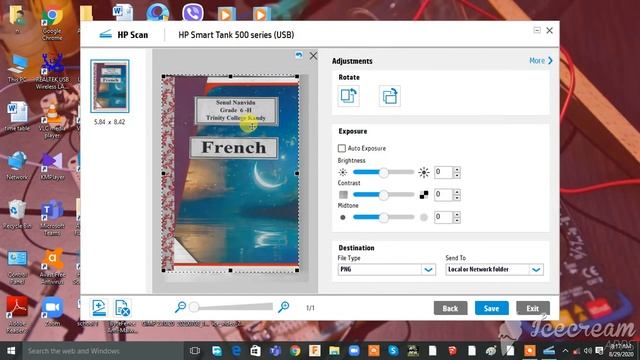The image size is (640, 360).
Task: Click the Exit button
Action: point(533,308)
